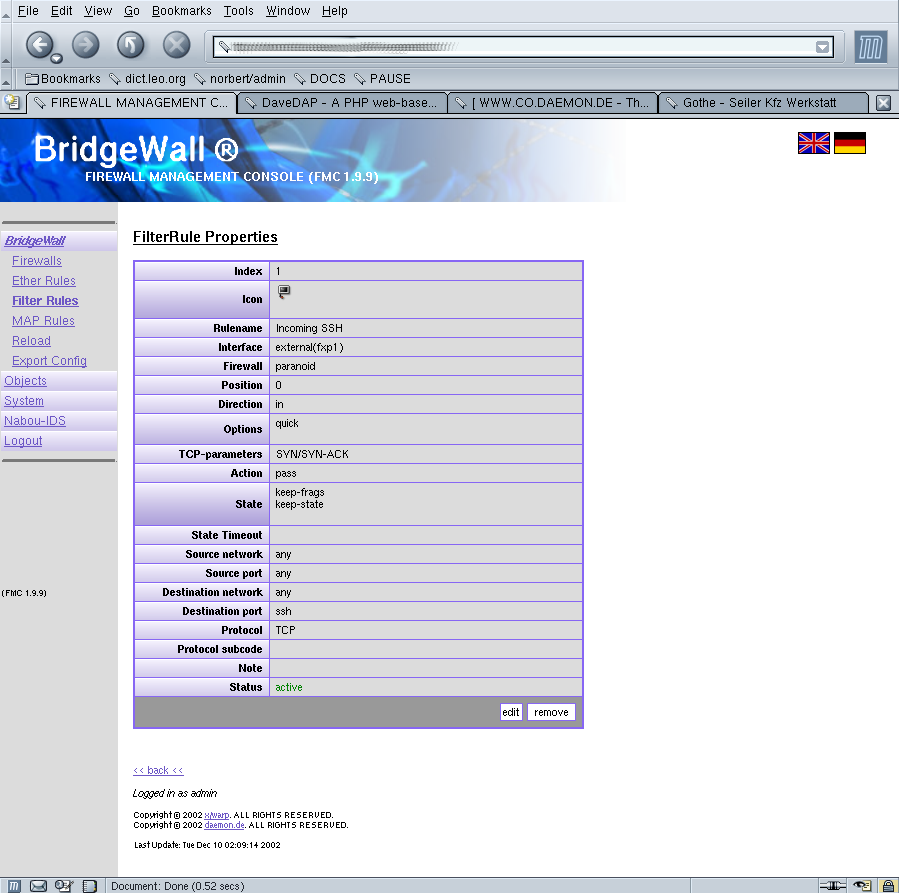Viewport: 899px width, 893px height.
Task: Open the Tools menu
Action: click(x=239, y=11)
